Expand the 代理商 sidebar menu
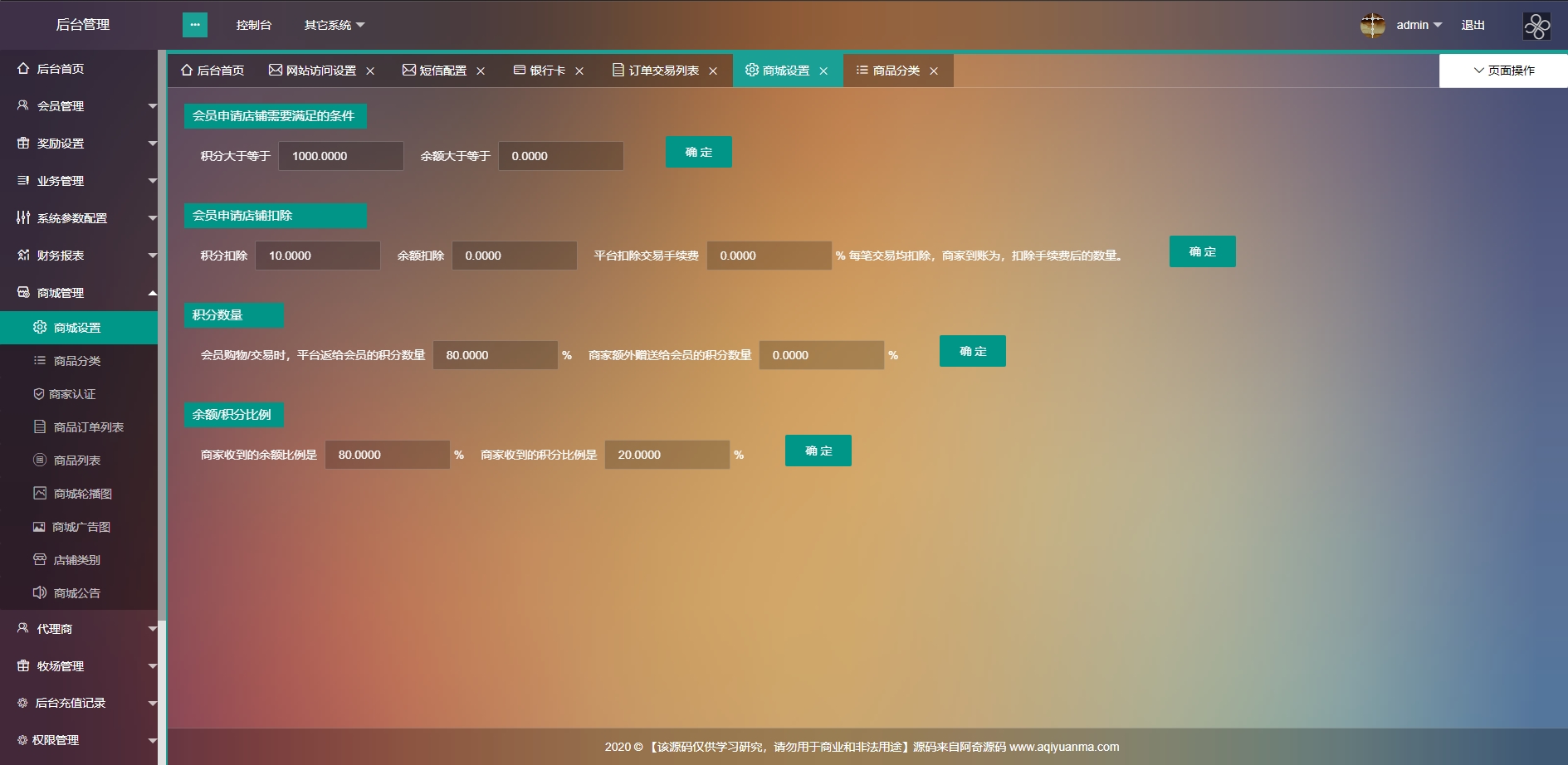The width and height of the screenshot is (1568, 765). pos(79,629)
